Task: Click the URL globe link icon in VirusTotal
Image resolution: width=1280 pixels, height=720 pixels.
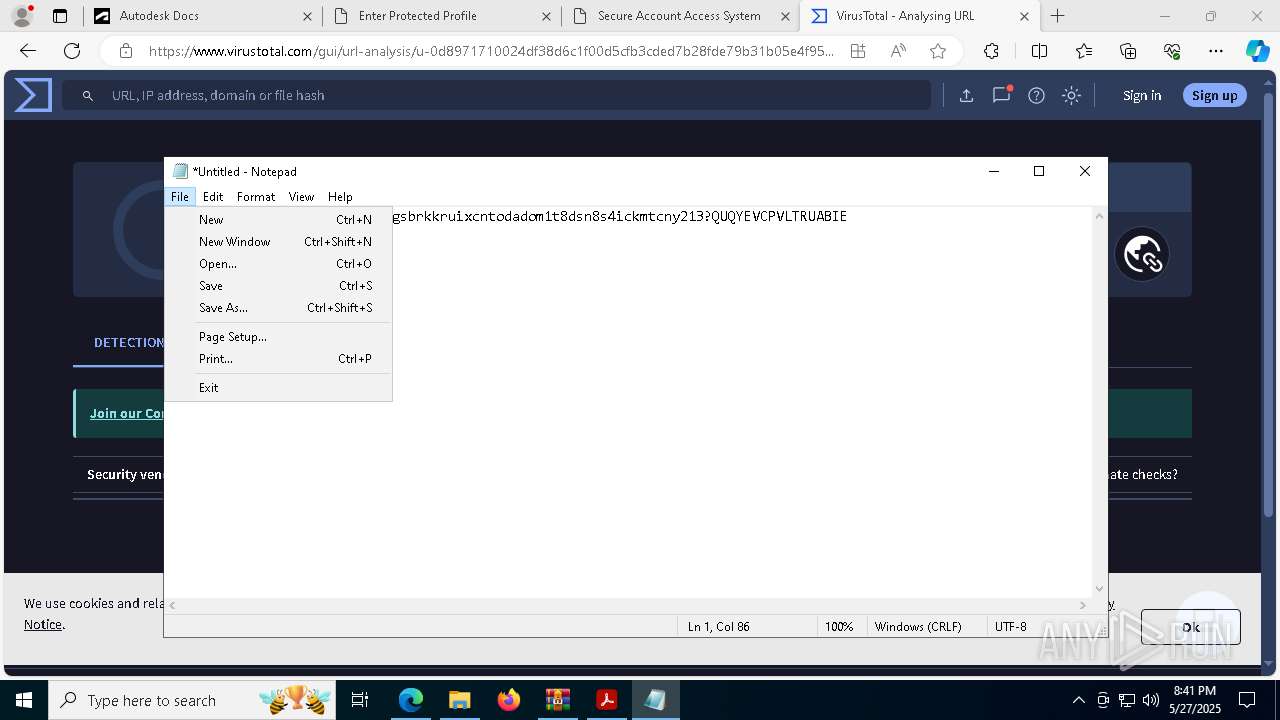Action: pos(1142,254)
